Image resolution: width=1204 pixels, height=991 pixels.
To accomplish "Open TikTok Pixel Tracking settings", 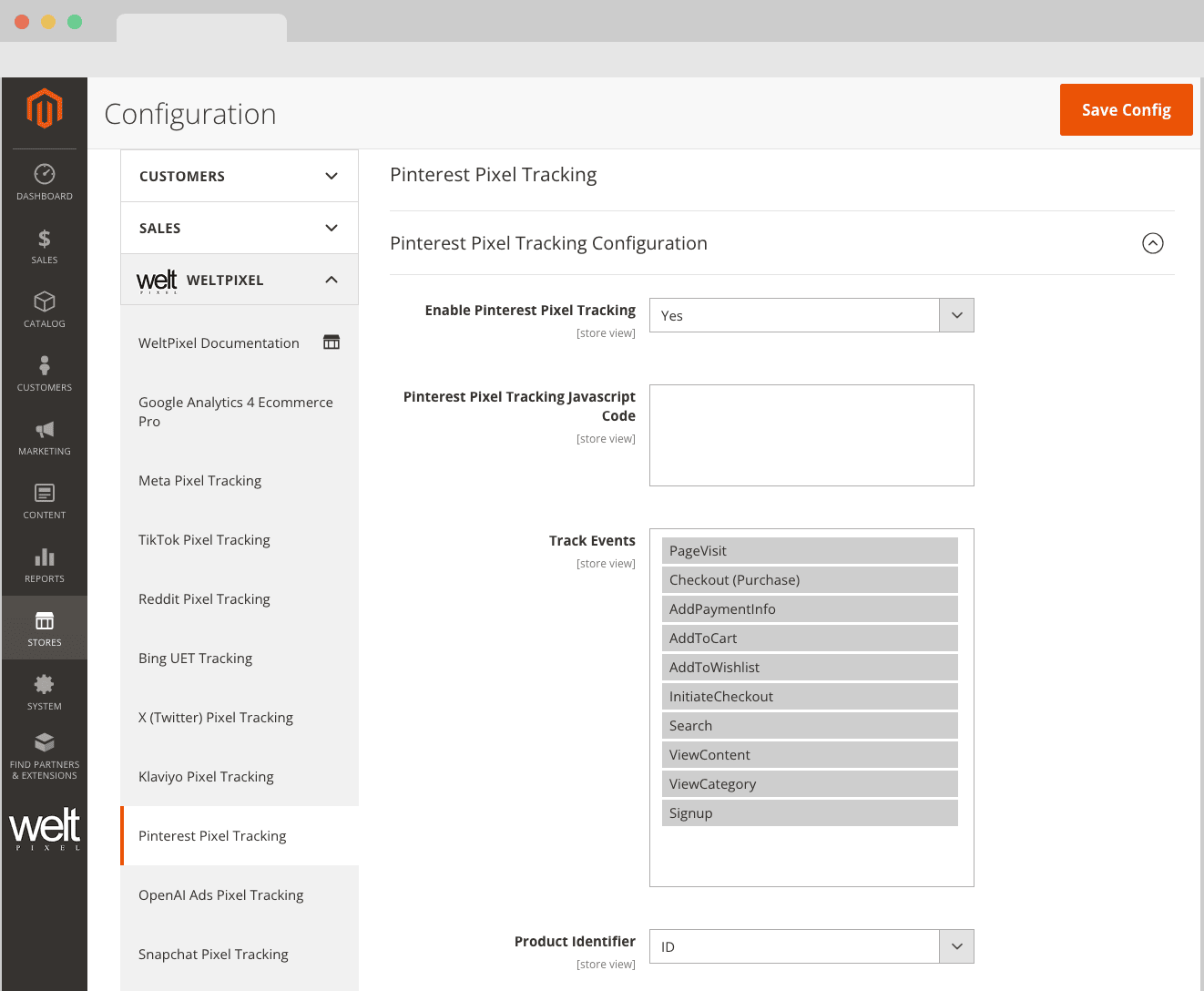I will (x=204, y=540).
